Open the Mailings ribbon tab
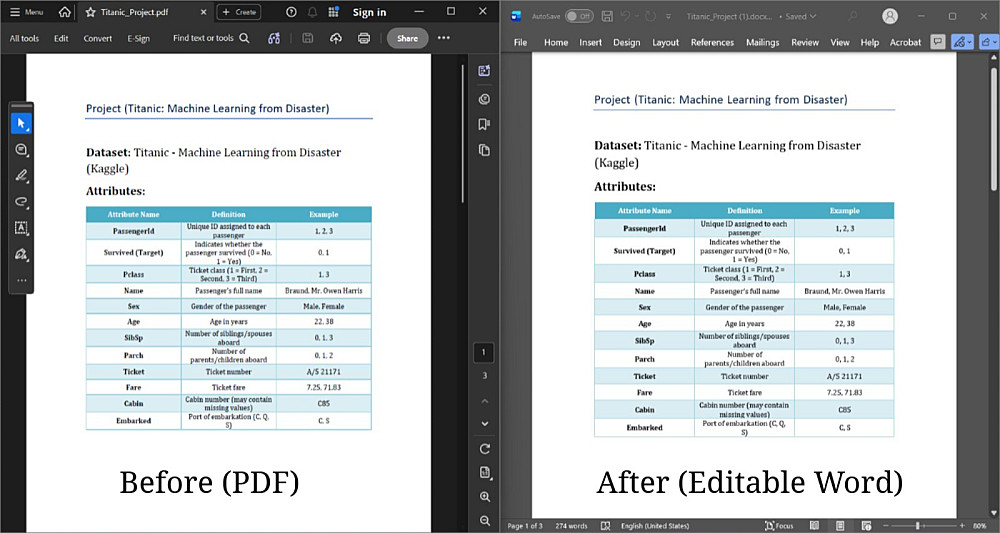Screen dimensions: 1000x533 762,42
